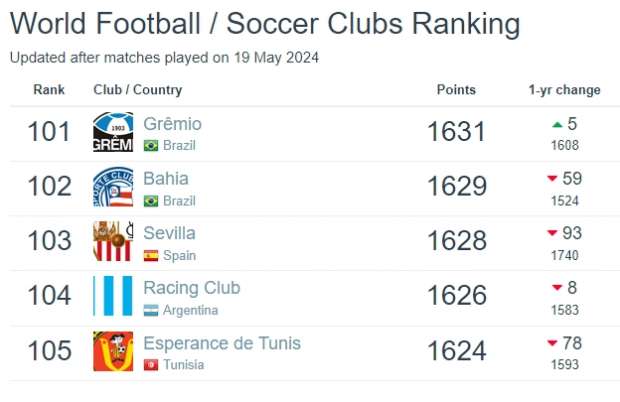Click the Spain flag icon
Viewport: 620px width, 402px height.
tap(151, 256)
